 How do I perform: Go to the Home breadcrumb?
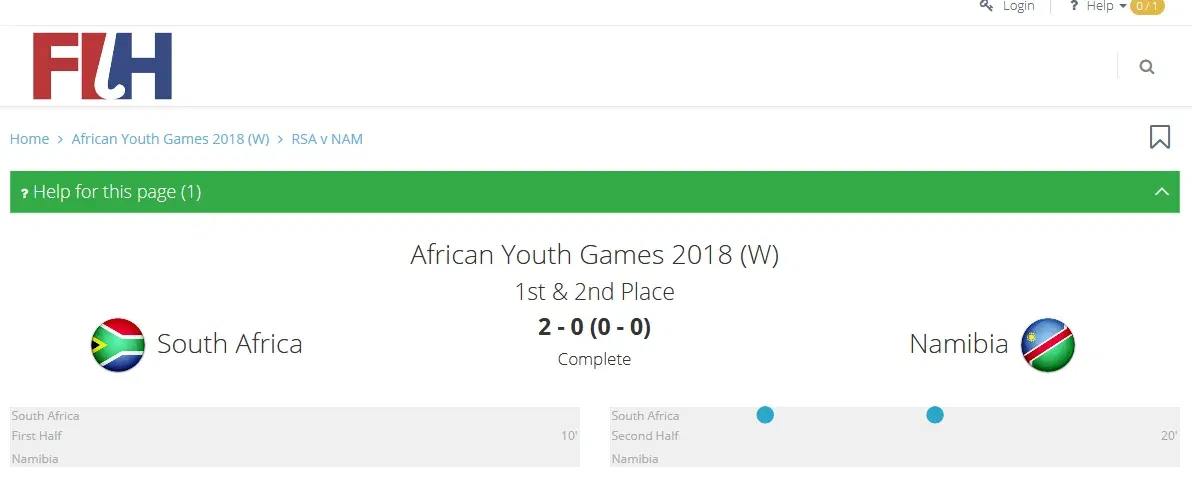point(29,139)
